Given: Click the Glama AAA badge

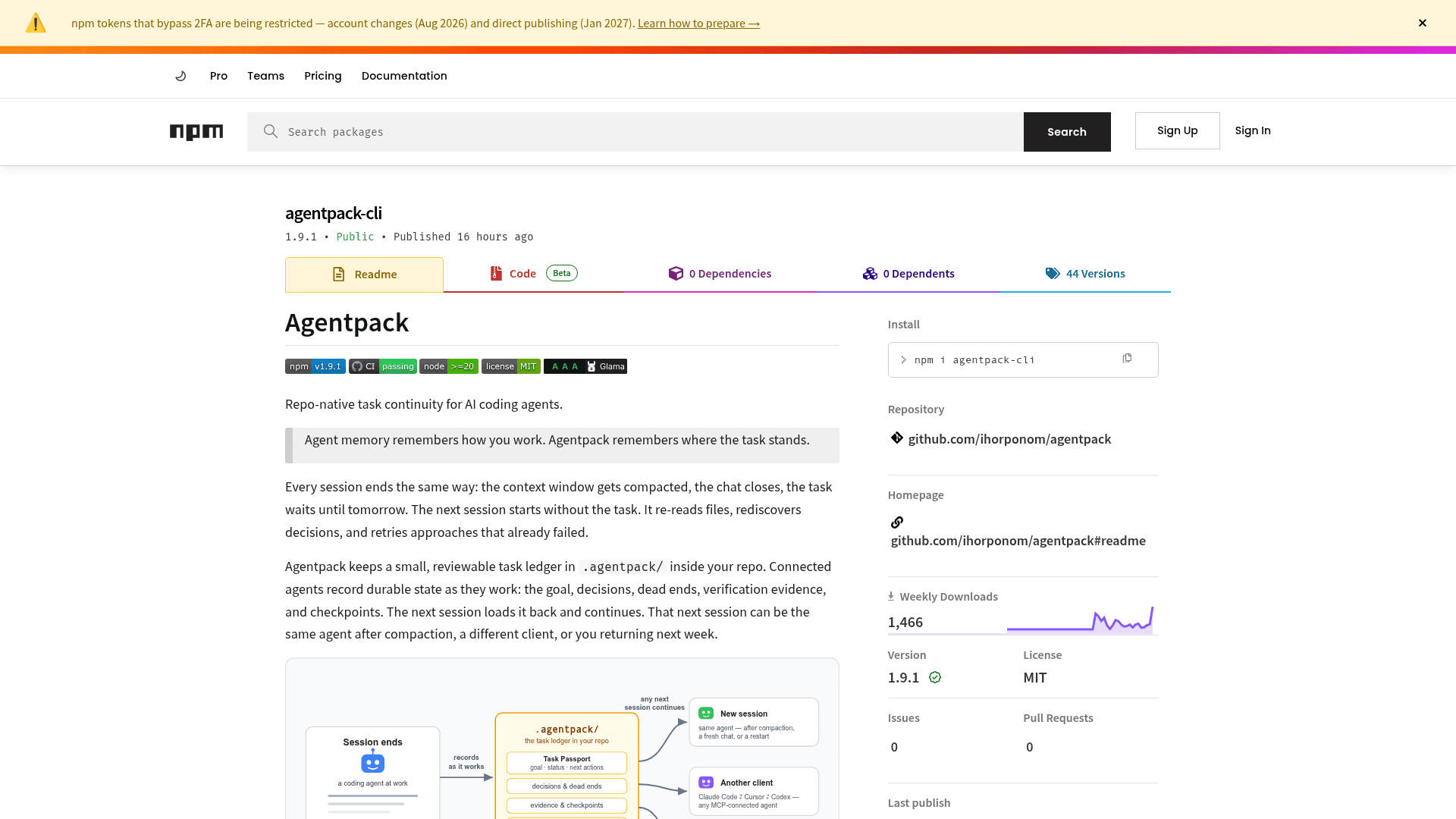Looking at the screenshot, I should pyautogui.click(x=585, y=366).
